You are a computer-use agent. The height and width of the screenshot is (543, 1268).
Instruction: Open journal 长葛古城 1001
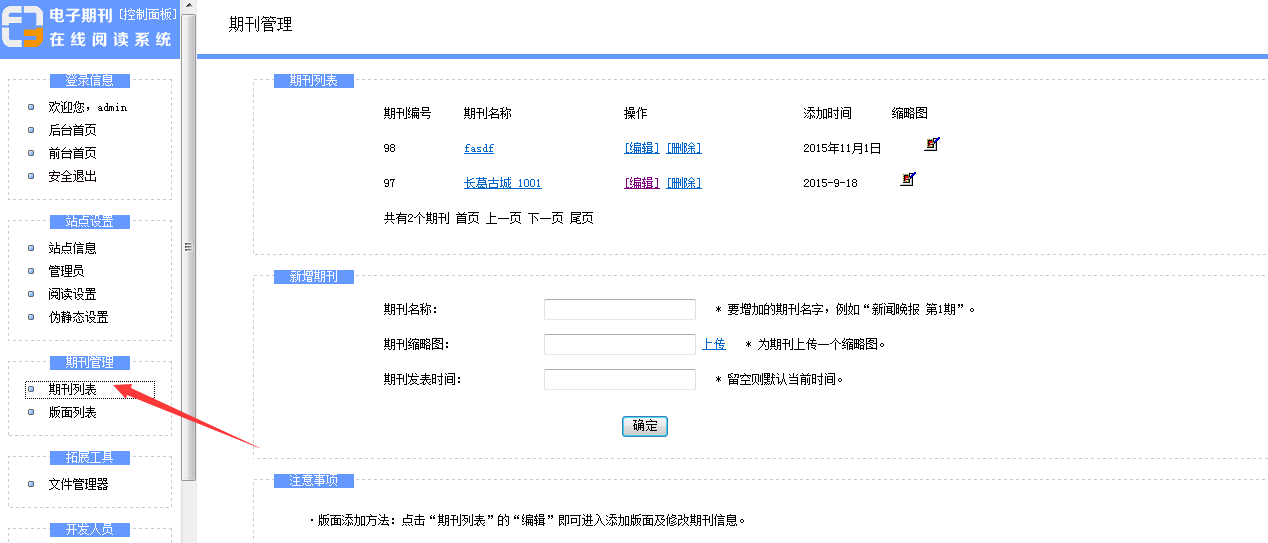tap(502, 183)
